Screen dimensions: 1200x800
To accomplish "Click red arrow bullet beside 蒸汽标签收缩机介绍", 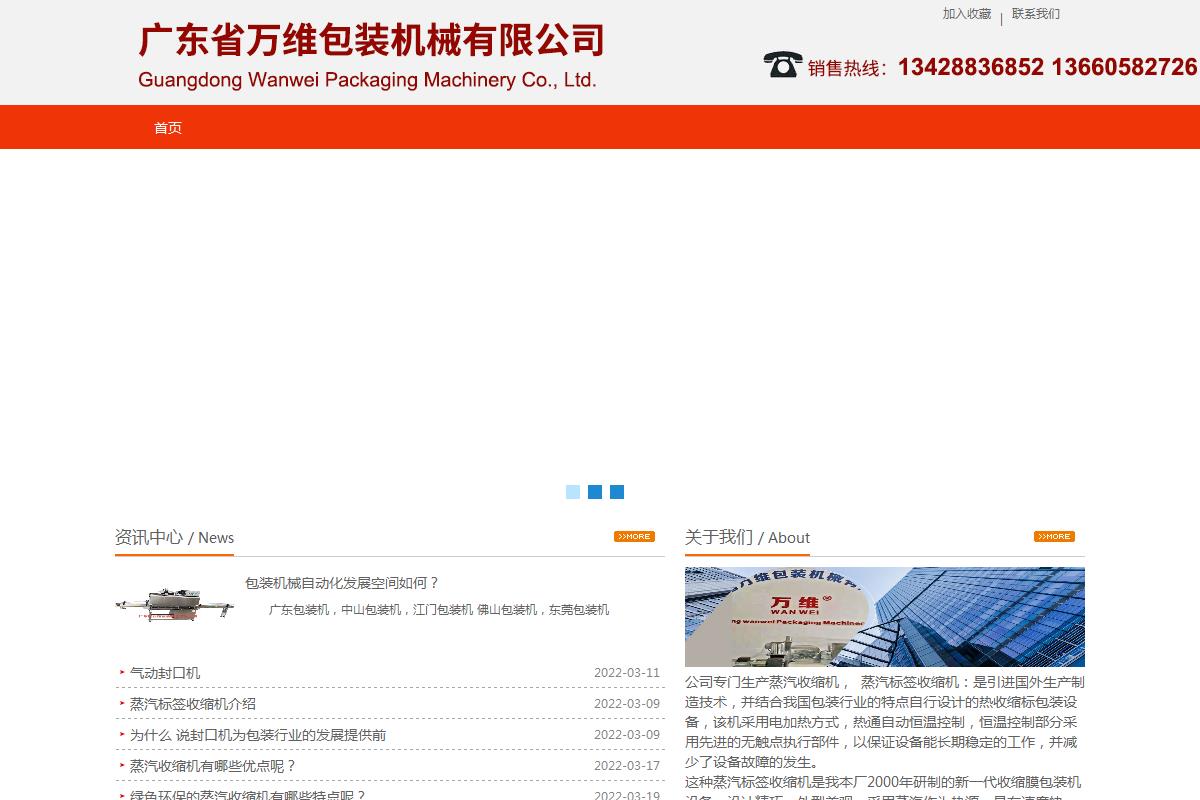I will 122,704.
